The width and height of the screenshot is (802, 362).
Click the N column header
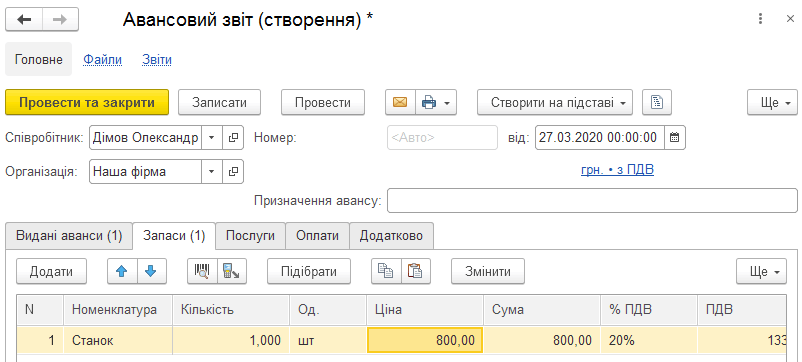coord(40,310)
